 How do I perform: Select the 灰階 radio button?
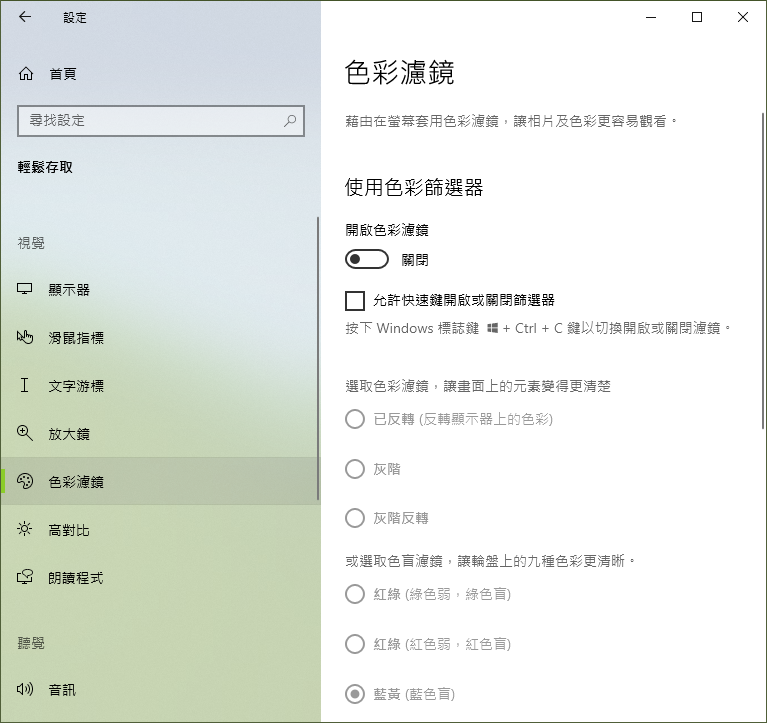pyautogui.click(x=355, y=469)
